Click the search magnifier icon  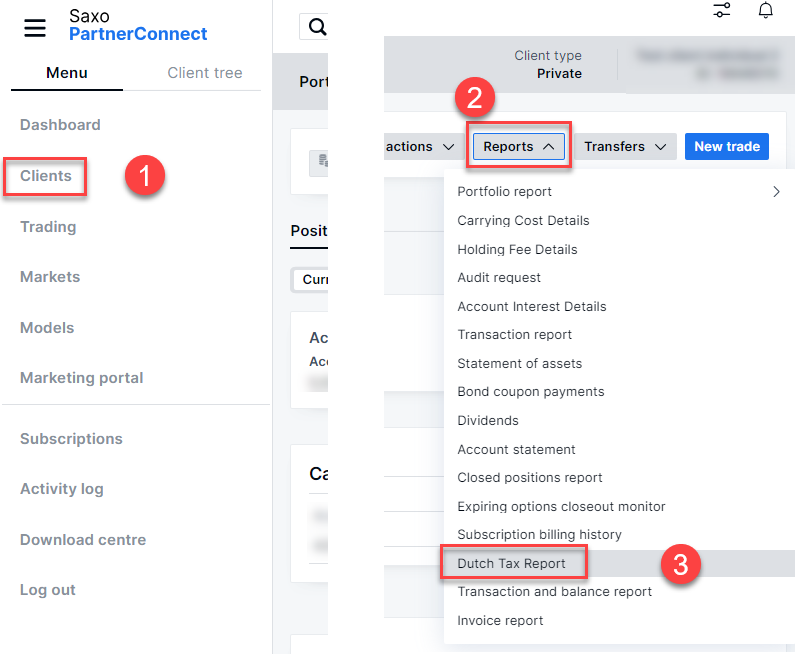pyautogui.click(x=317, y=27)
